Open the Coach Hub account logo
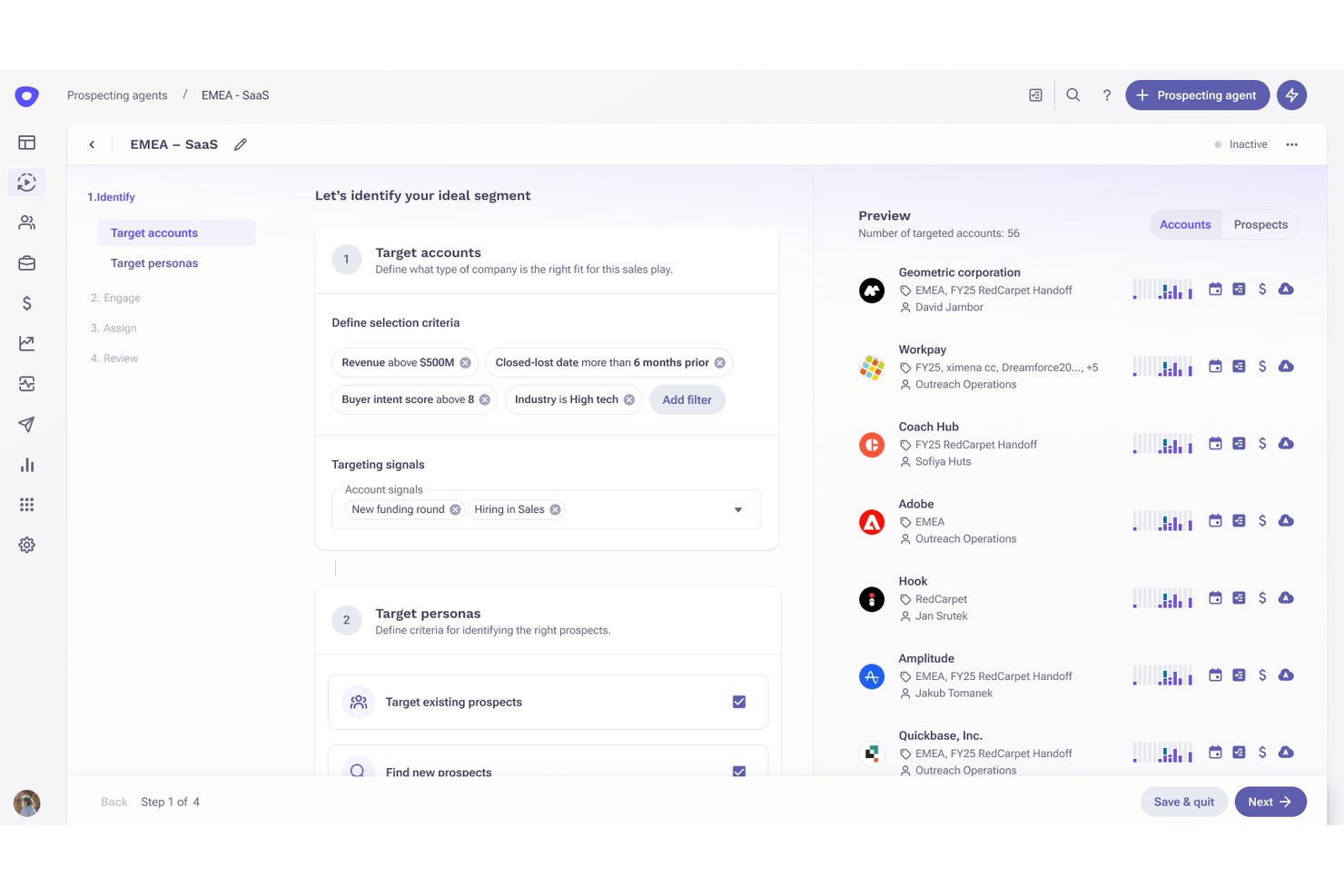This screenshot has height=896, width=1344. [x=872, y=445]
